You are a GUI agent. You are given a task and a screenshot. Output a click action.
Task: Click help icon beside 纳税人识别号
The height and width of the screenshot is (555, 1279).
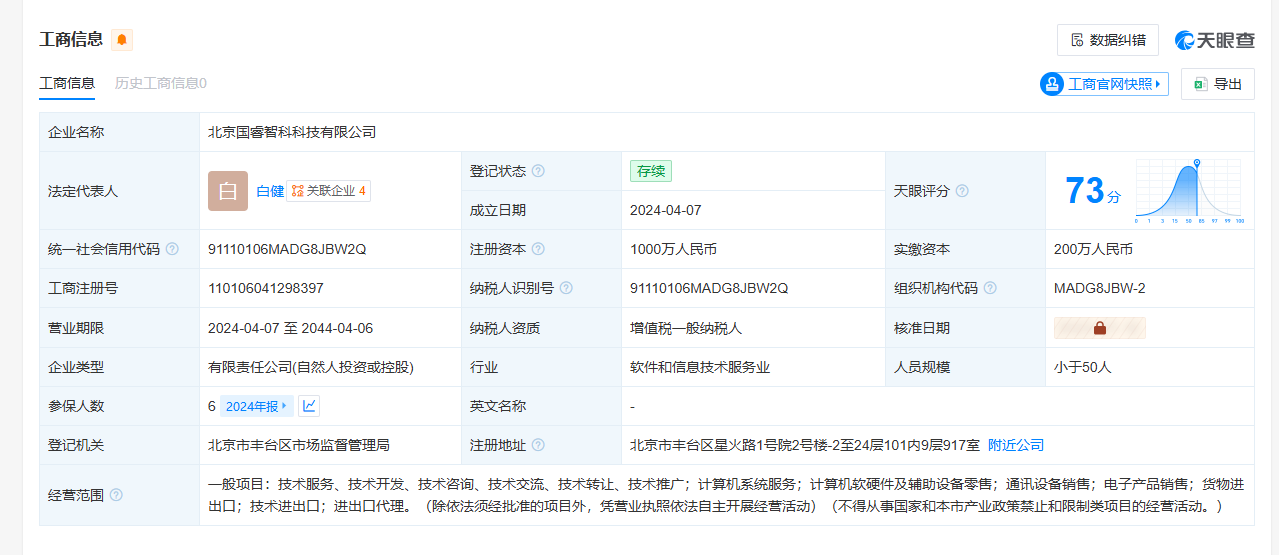(566, 288)
